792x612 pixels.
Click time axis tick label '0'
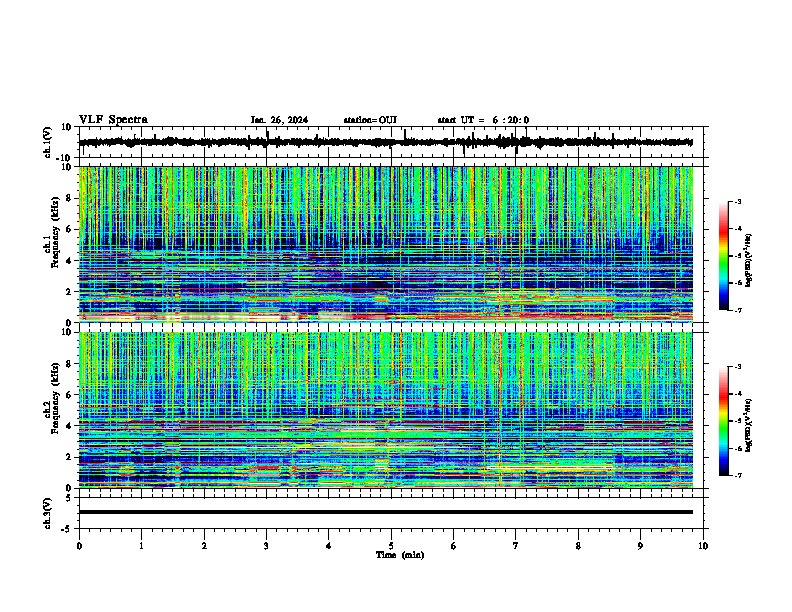79,546
